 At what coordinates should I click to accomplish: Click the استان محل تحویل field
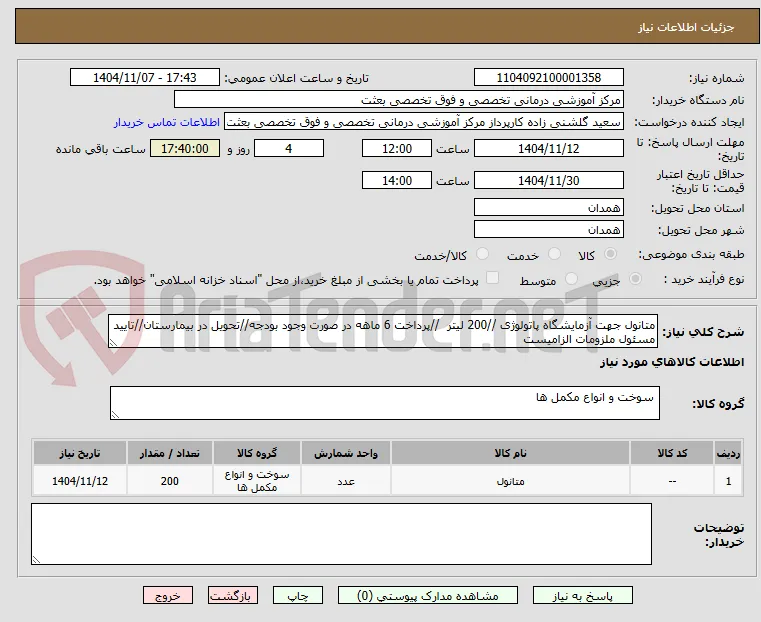[548, 208]
